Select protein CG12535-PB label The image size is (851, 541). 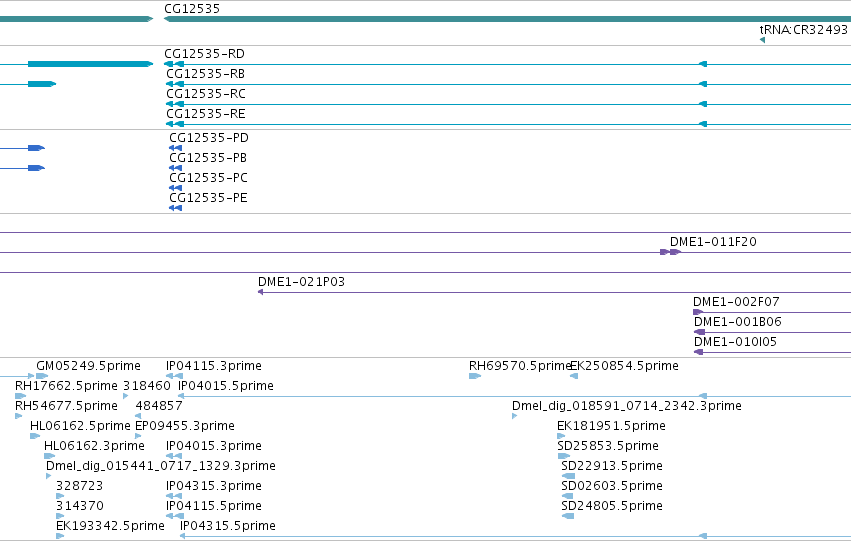[208, 158]
